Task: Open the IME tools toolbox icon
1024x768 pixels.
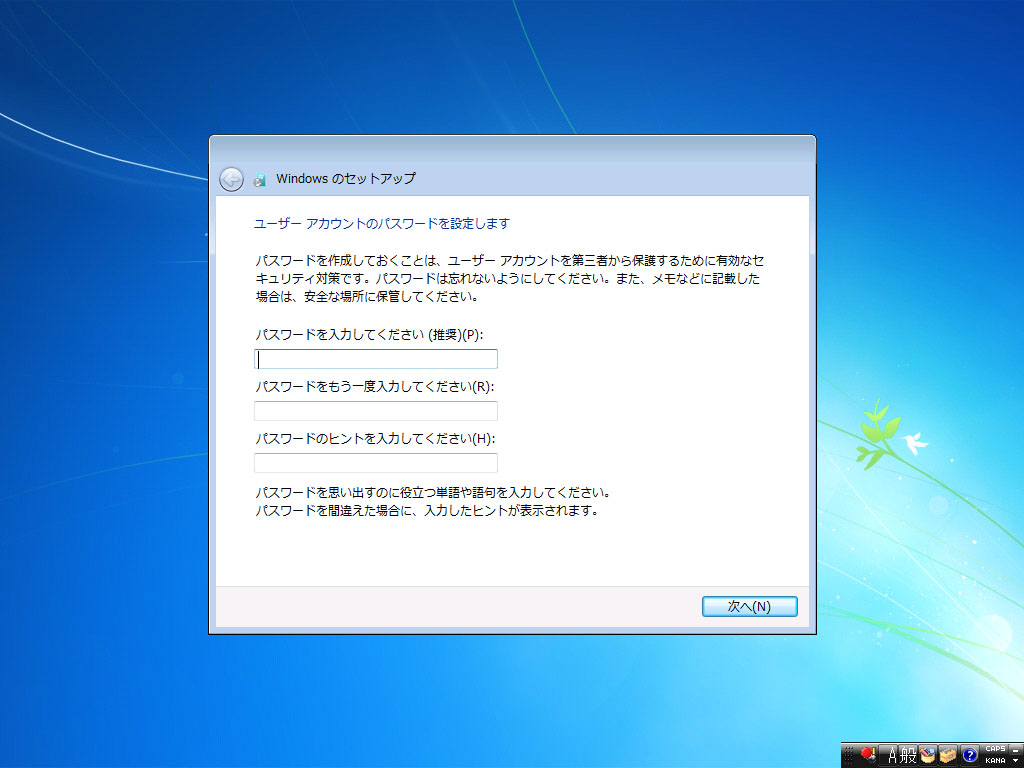Action: [948, 755]
